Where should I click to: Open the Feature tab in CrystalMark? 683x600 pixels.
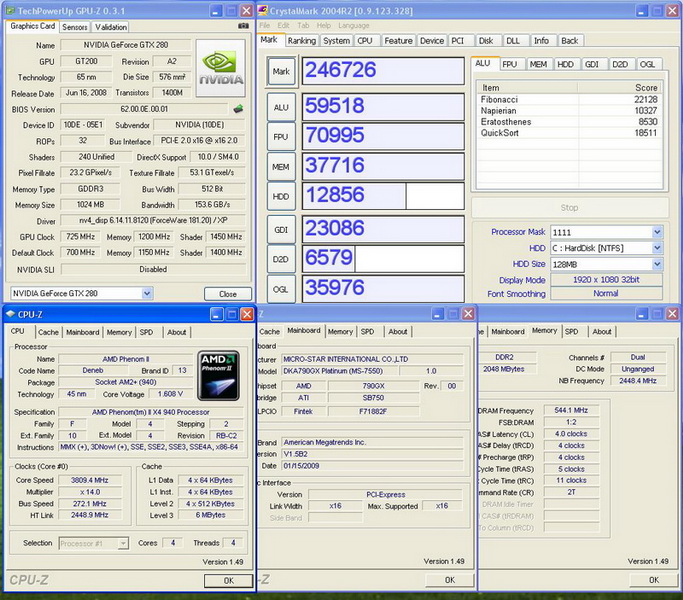pos(398,41)
